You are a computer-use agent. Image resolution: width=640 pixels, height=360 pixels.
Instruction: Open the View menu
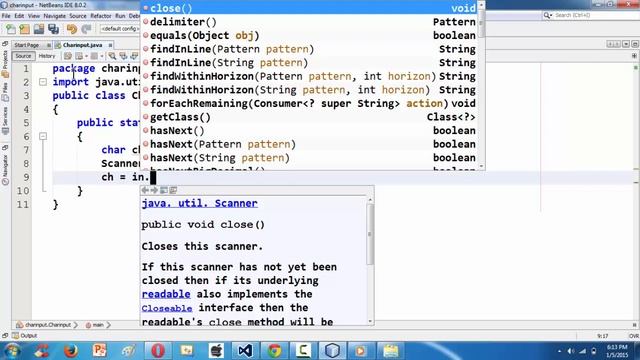pyautogui.click(x=34, y=16)
